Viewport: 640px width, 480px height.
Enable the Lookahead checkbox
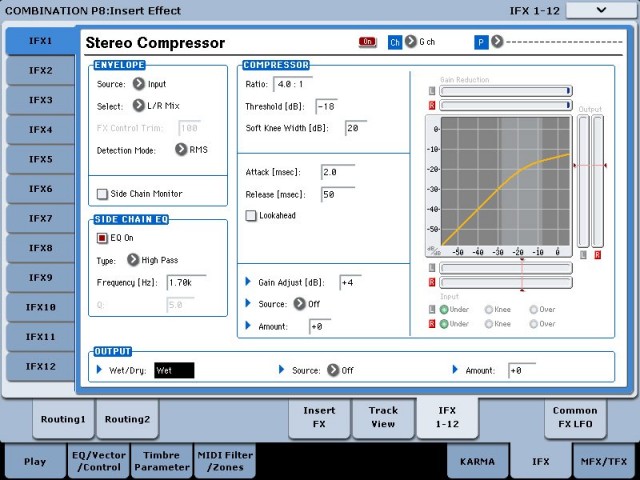(252, 215)
